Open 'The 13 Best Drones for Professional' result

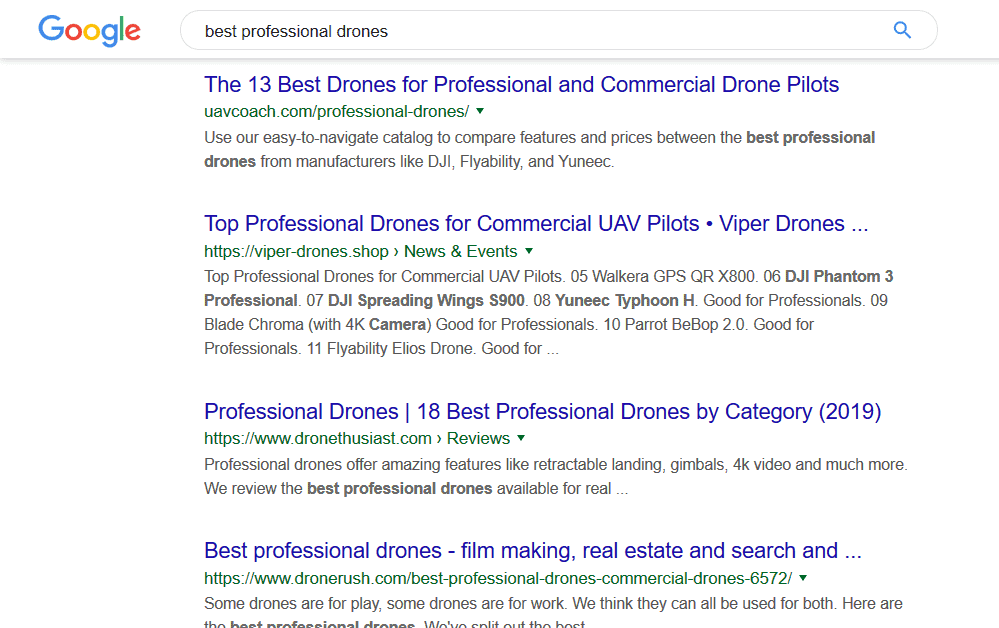pos(521,84)
